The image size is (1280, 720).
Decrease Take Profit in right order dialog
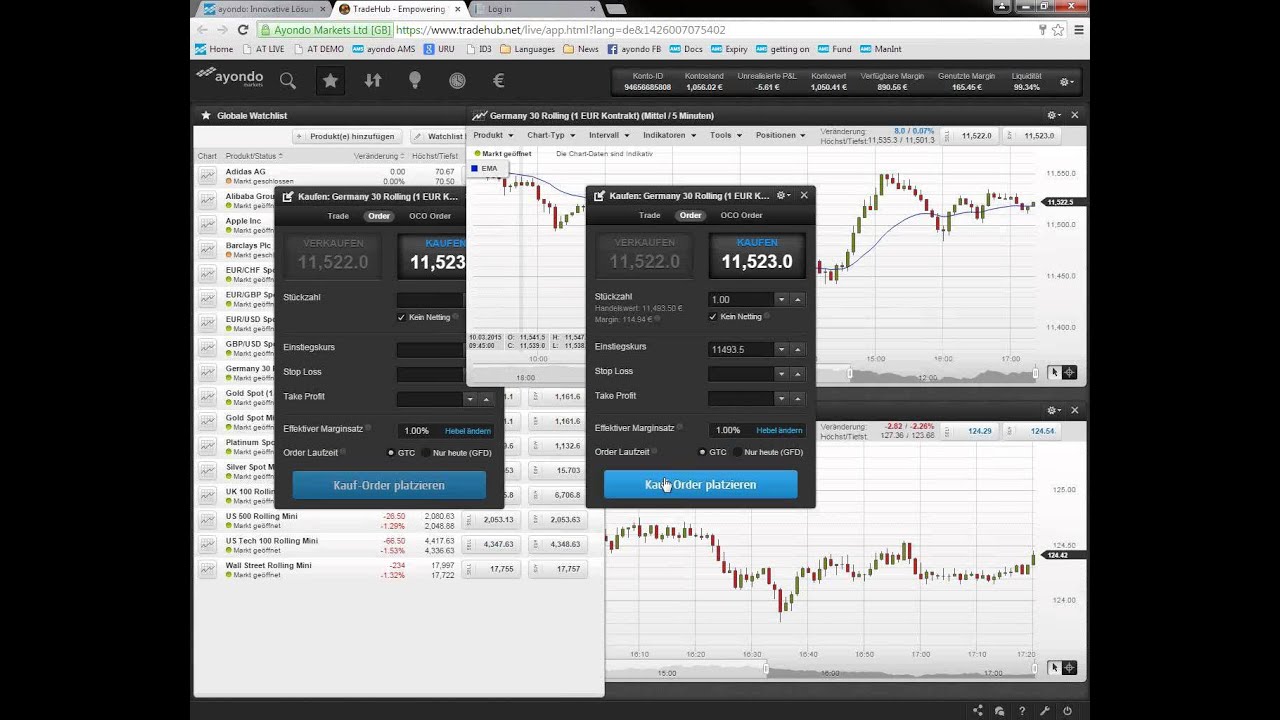[x=781, y=398]
